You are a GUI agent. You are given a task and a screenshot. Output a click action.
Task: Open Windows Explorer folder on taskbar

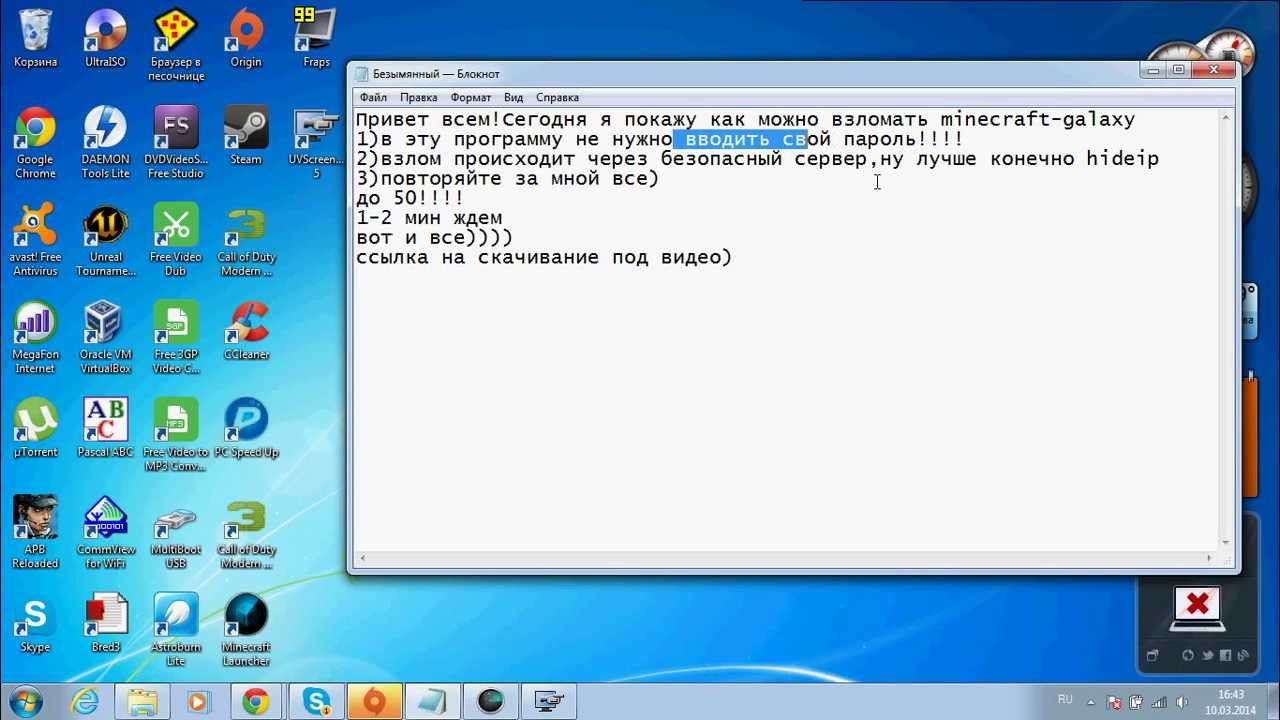click(143, 702)
